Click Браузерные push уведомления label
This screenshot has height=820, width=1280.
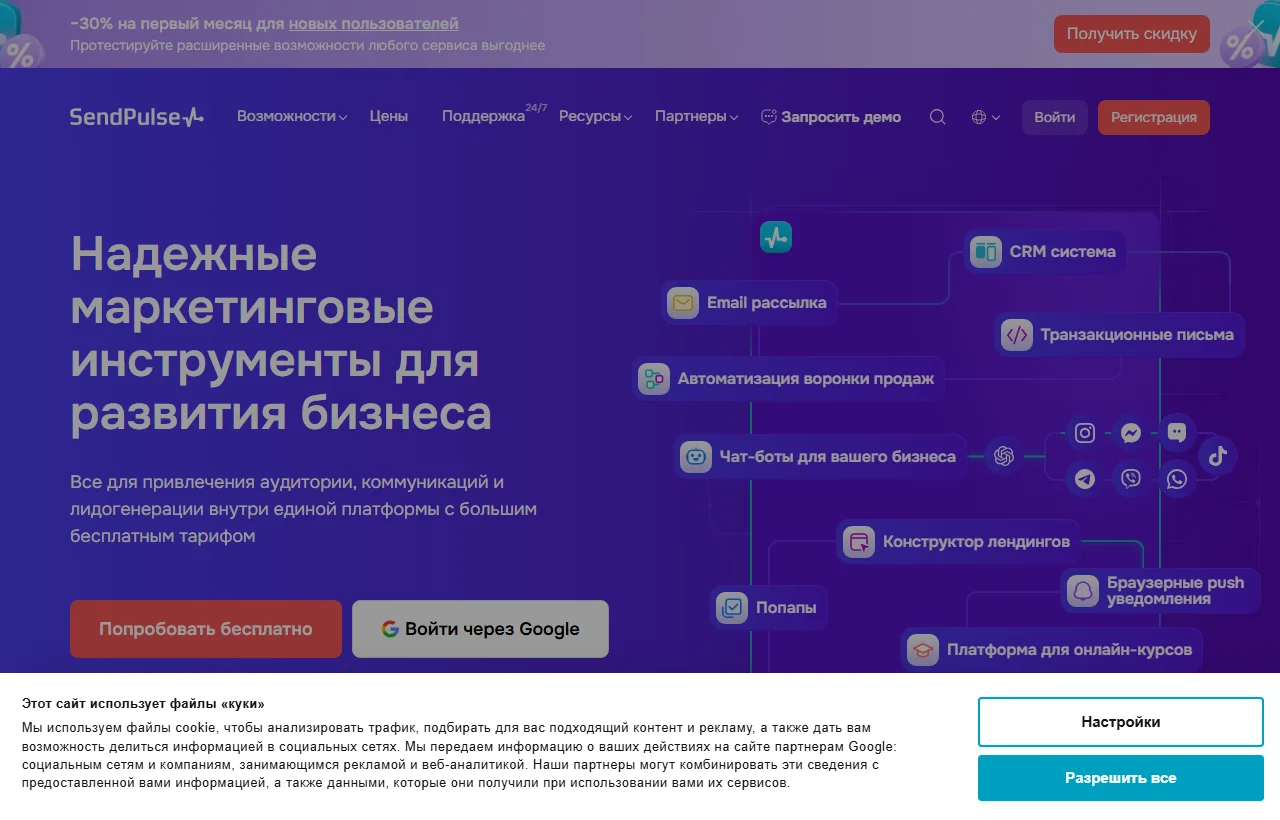click(x=1176, y=591)
